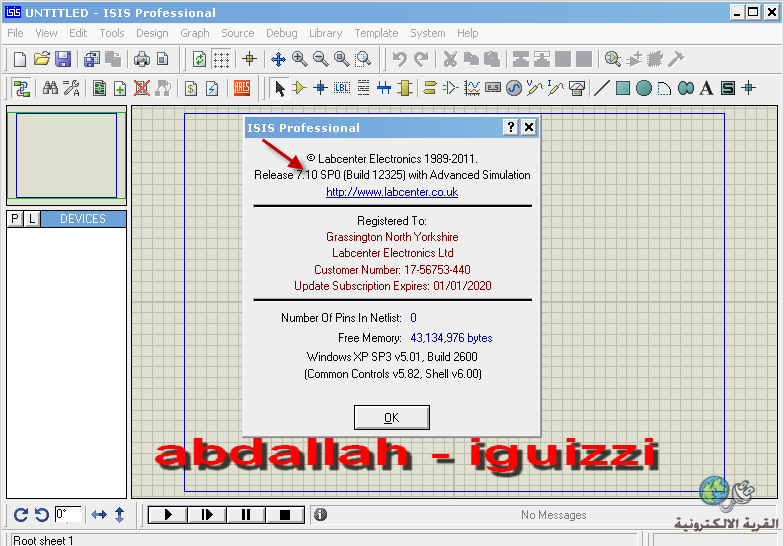The width and height of the screenshot is (784, 546).
Task: Save the current design
Action: click(62, 60)
